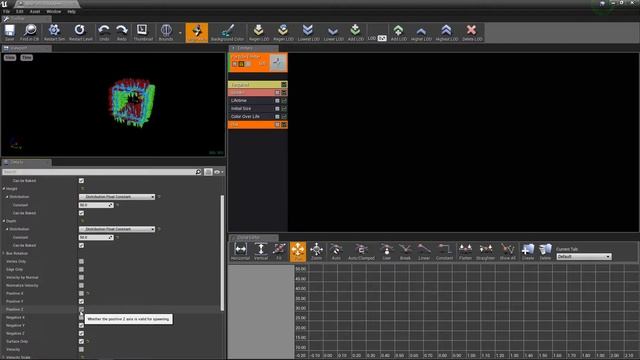Click curve editor Vertical fit icon

pos(261,251)
